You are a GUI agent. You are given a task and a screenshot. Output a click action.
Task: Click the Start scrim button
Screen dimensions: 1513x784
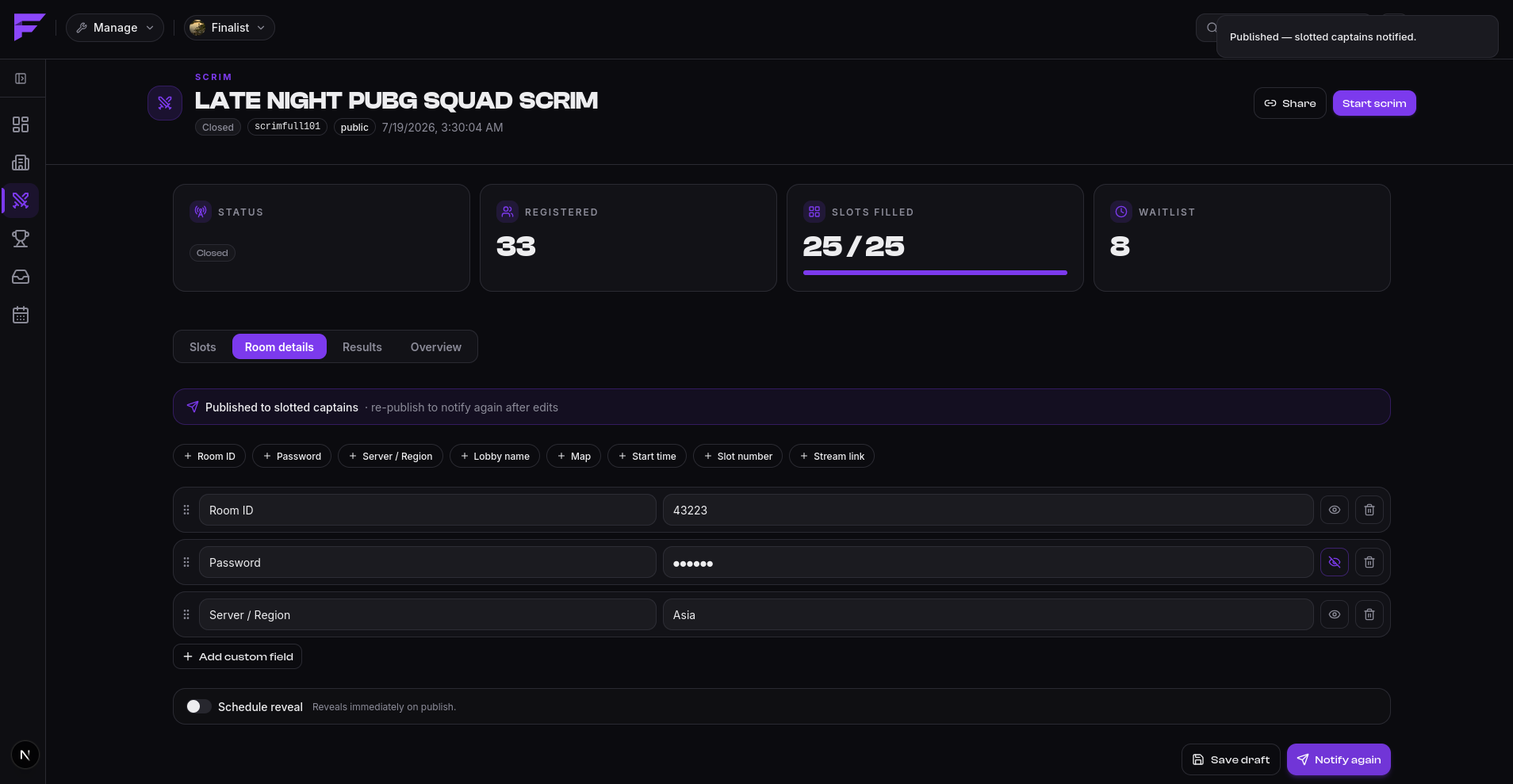1373,103
